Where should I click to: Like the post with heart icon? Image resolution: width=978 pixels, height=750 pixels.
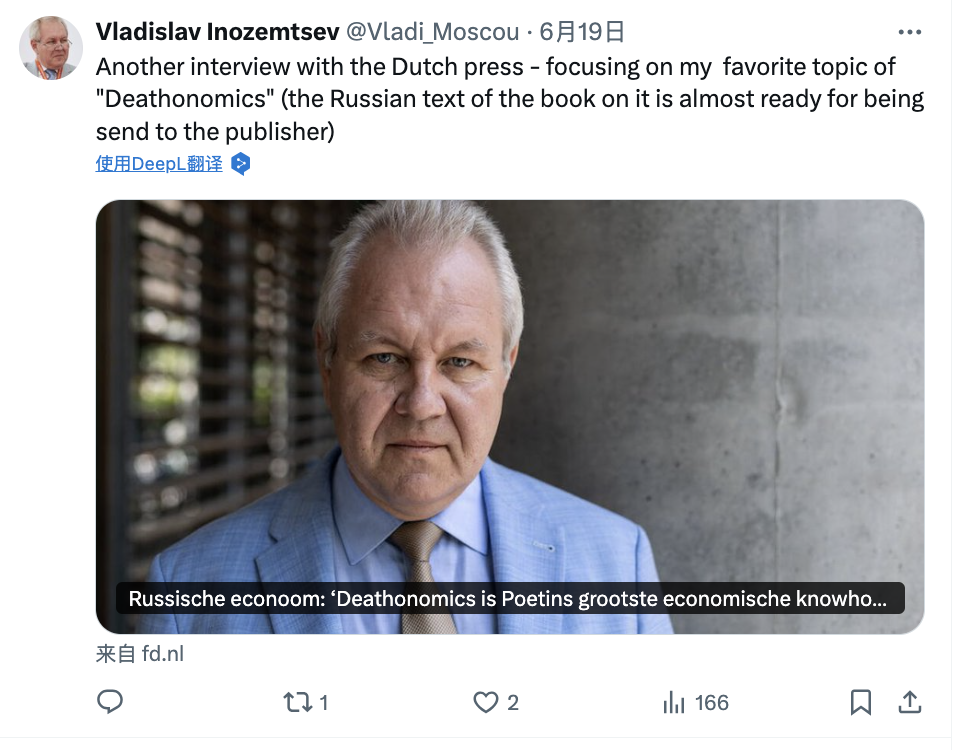485,702
